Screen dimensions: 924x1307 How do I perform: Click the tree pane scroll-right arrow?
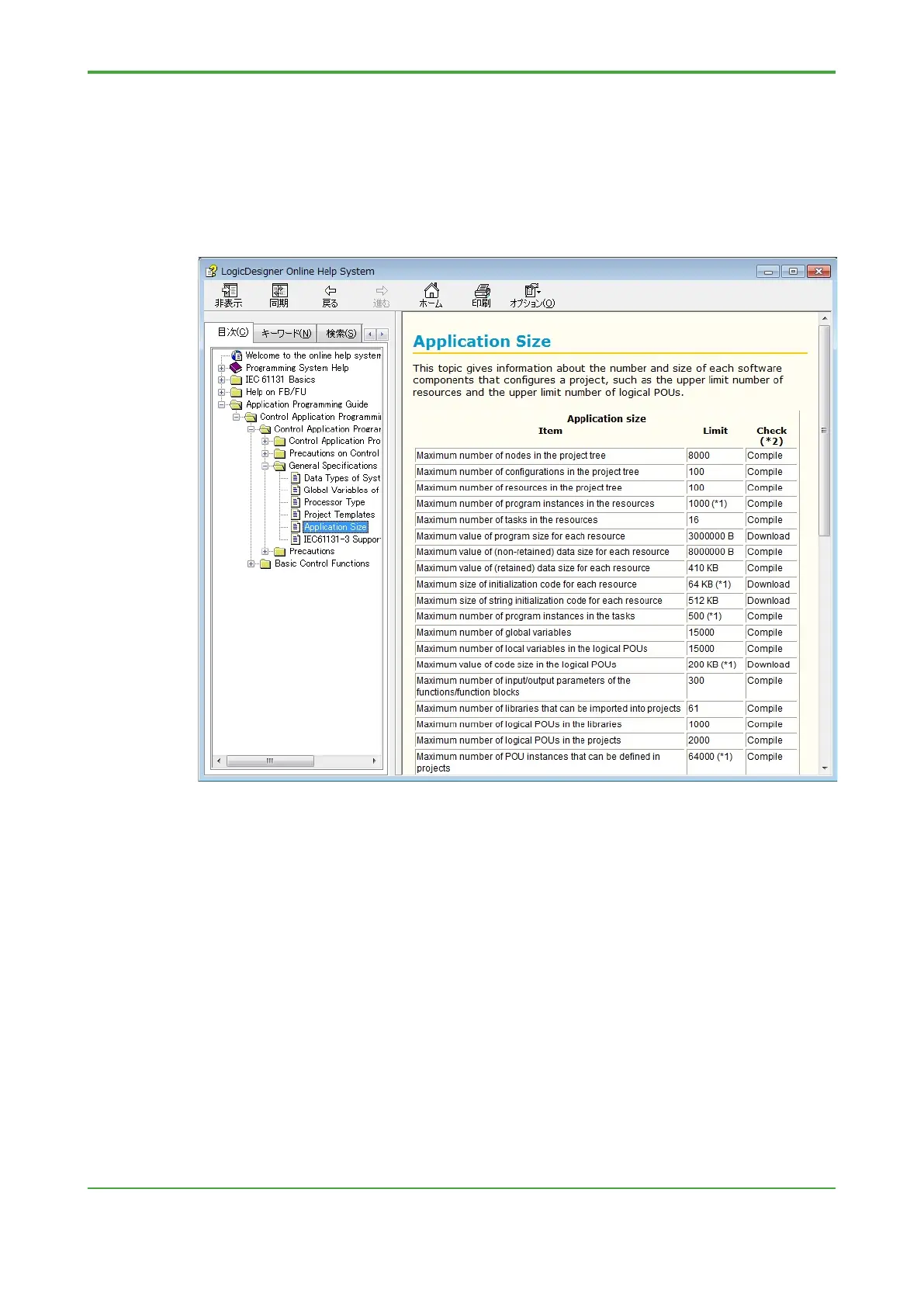[x=375, y=761]
